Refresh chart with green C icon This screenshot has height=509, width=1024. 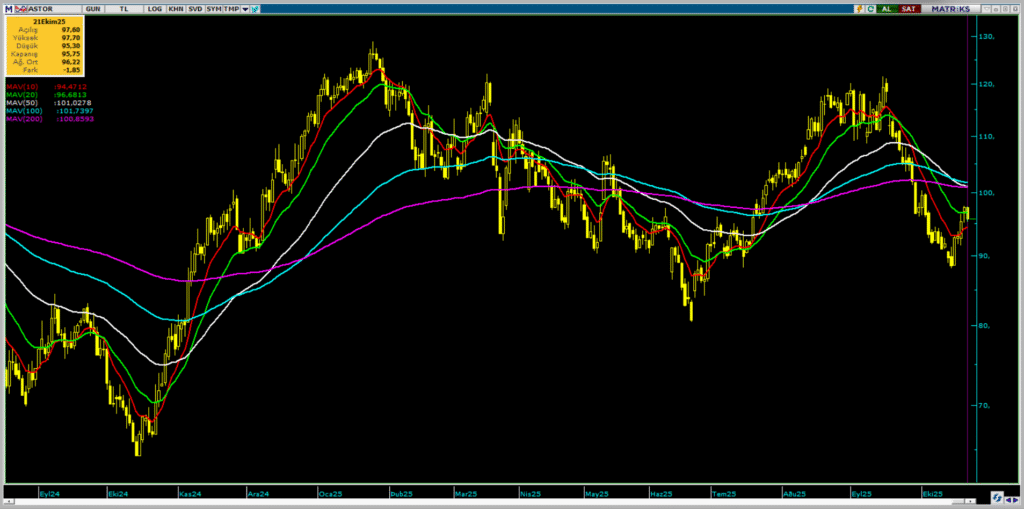869,8
